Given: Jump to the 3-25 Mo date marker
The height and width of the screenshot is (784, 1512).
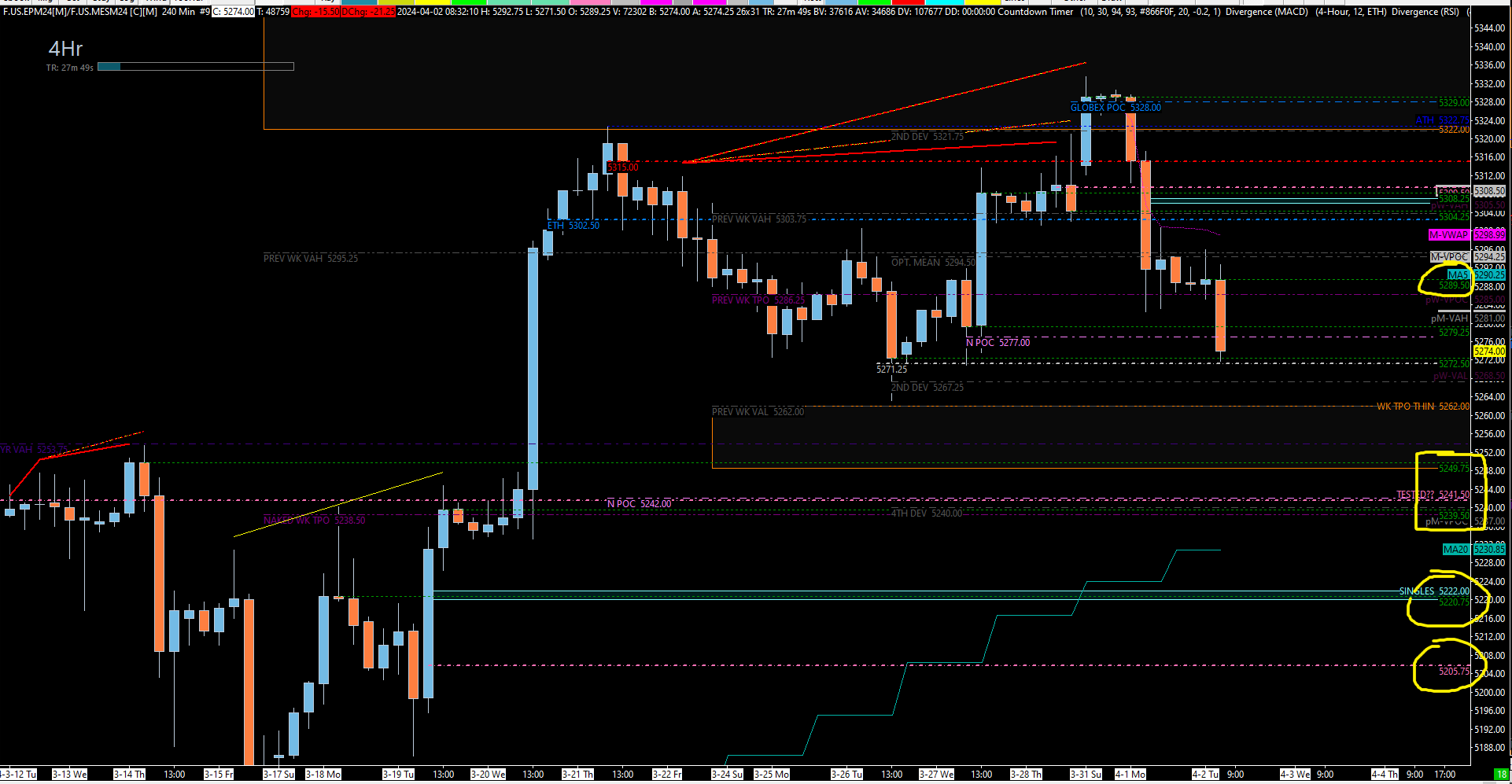Looking at the screenshot, I should click(x=772, y=775).
